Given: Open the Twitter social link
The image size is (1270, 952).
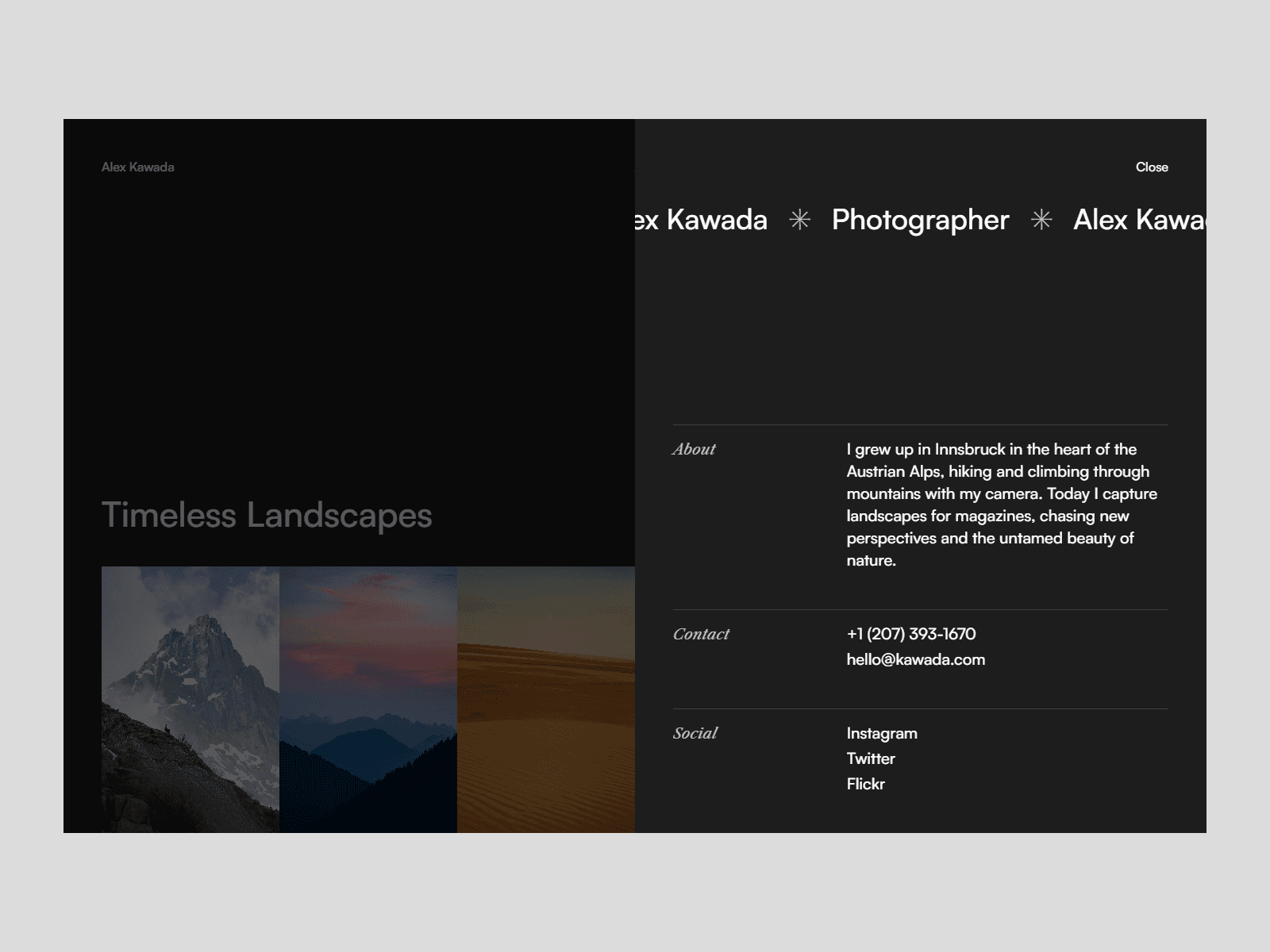Looking at the screenshot, I should (x=871, y=759).
